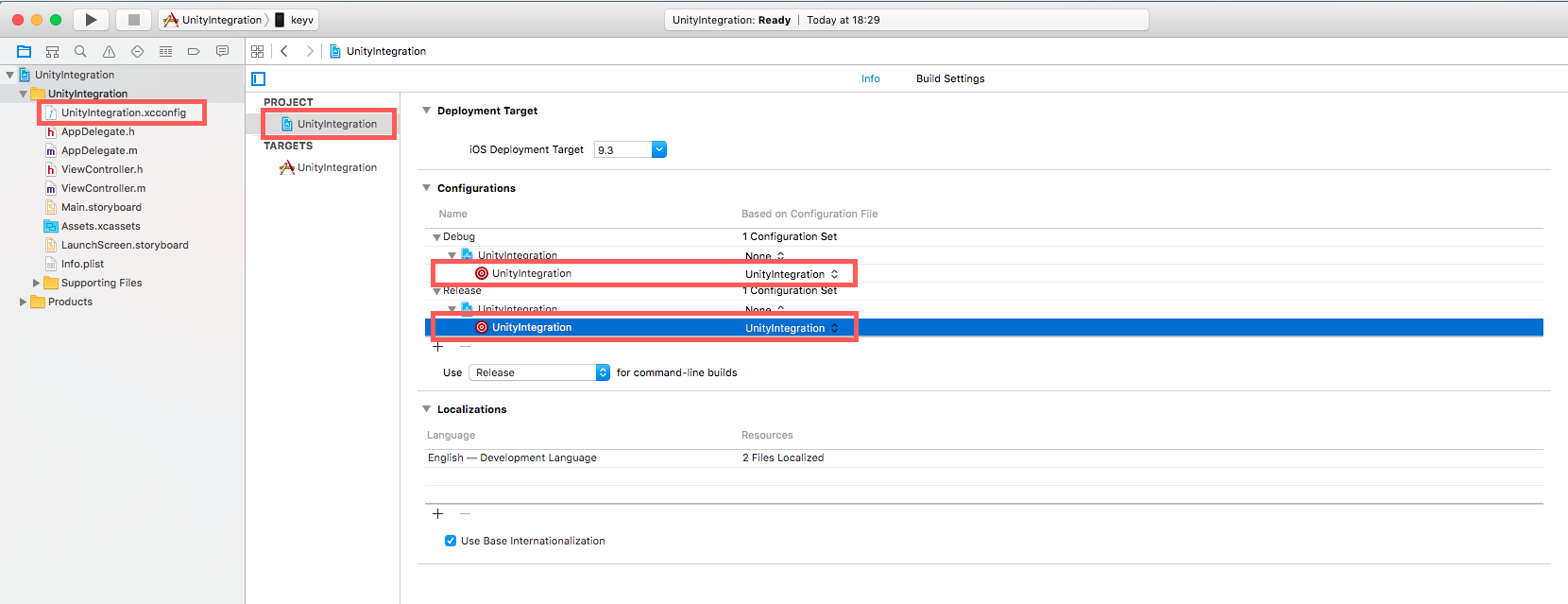Add a configuration with plus button

click(x=437, y=347)
